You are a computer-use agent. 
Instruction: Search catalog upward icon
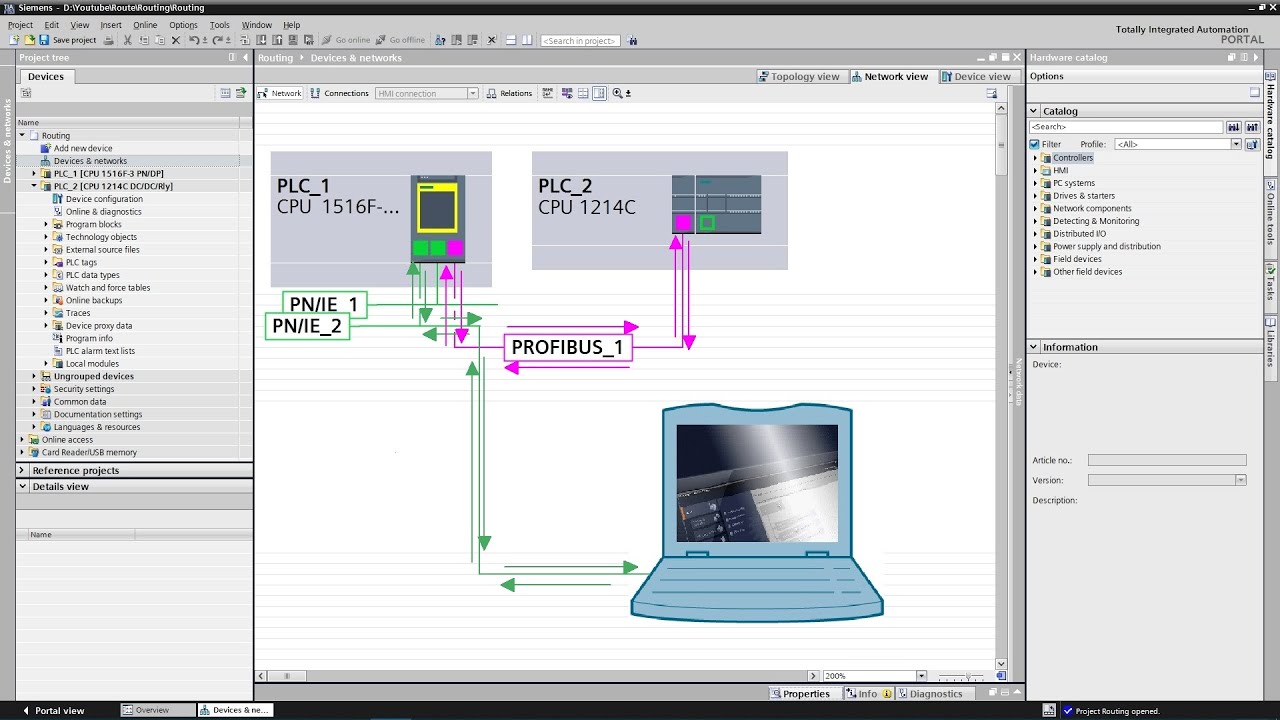point(1252,127)
